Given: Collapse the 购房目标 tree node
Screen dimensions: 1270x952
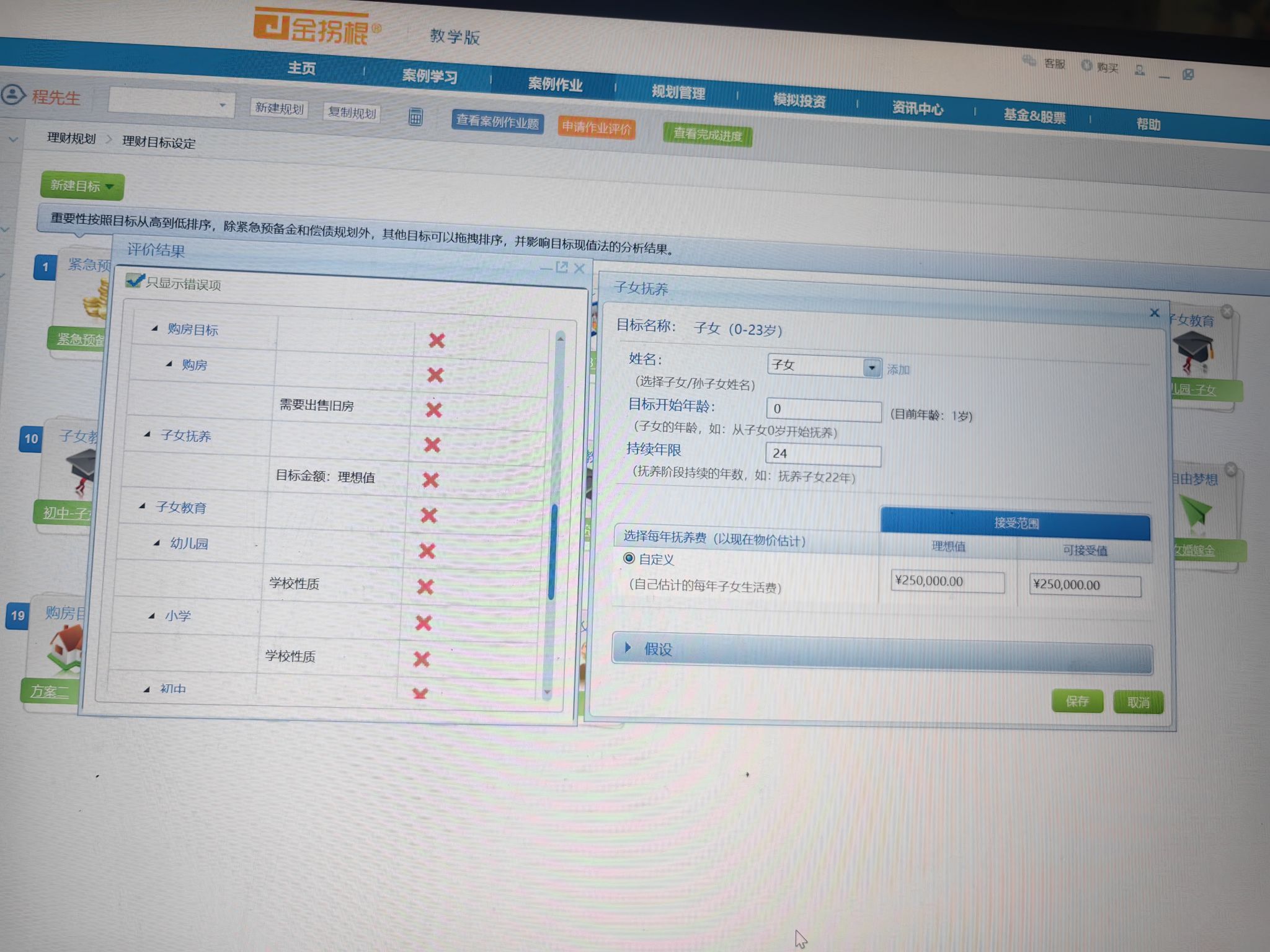Looking at the screenshot, I should pos(155,328).
